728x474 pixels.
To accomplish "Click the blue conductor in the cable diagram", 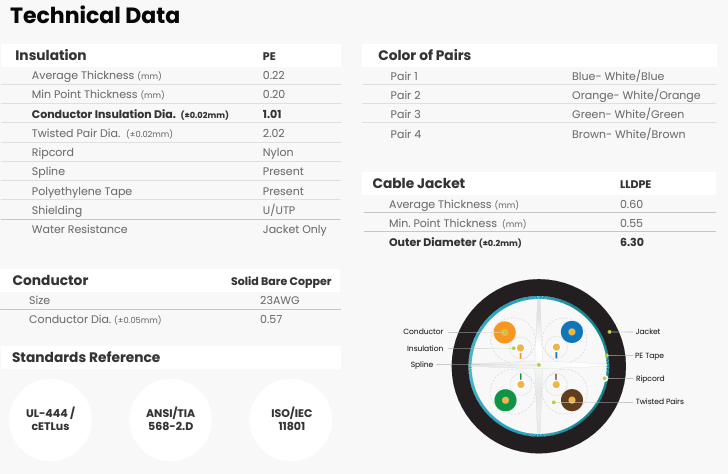I will pos(572,332).
